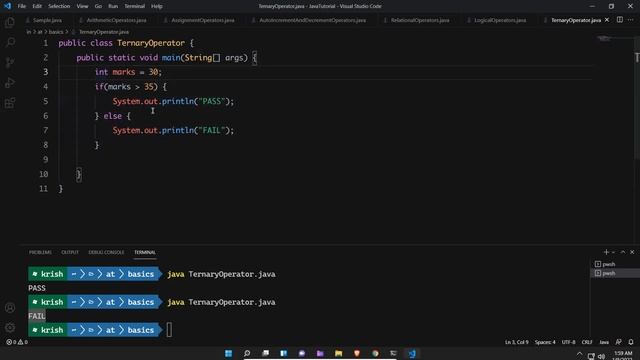640x360 pixels.
Task: Open the Selection menu
Action: click(x=59, y=6)
